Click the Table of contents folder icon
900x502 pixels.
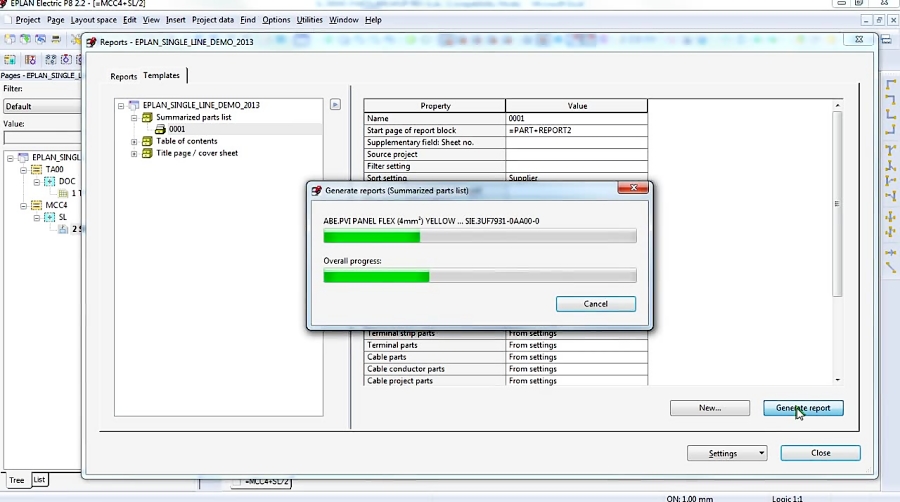147,141
